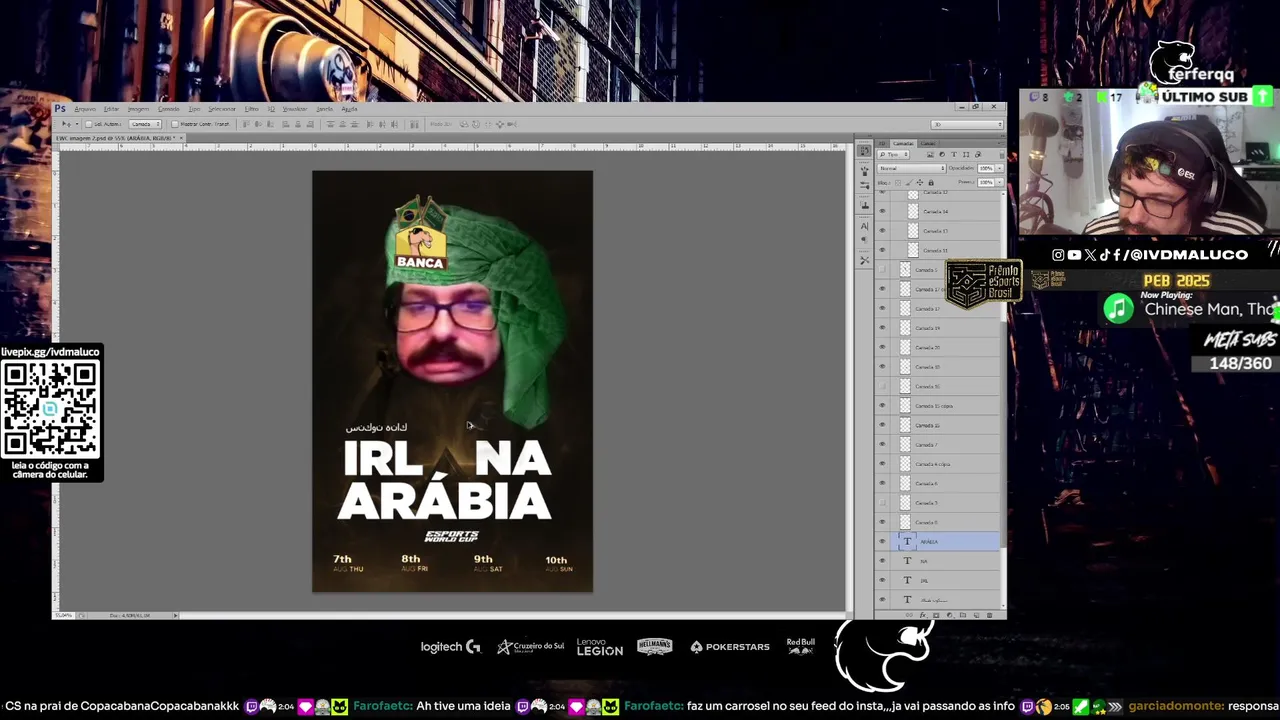
Task: Filter layers by adjustment layers icon
Action: [942, 154]
